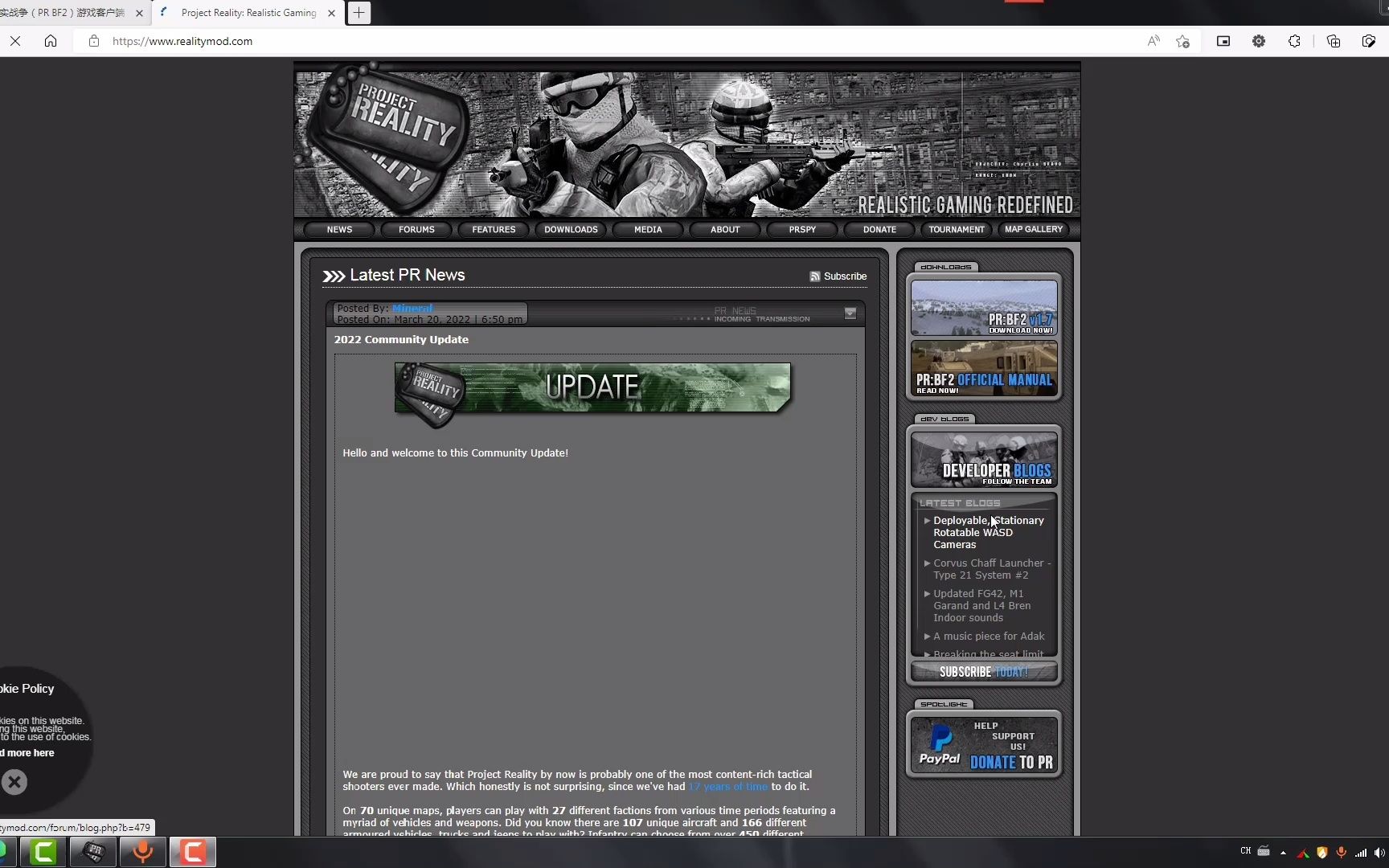The height and width of the screenshot is (868, 1389).
Task: Click the PayPal Donate to PR banner
Action: pyautogui.click(x=984, y=744)
